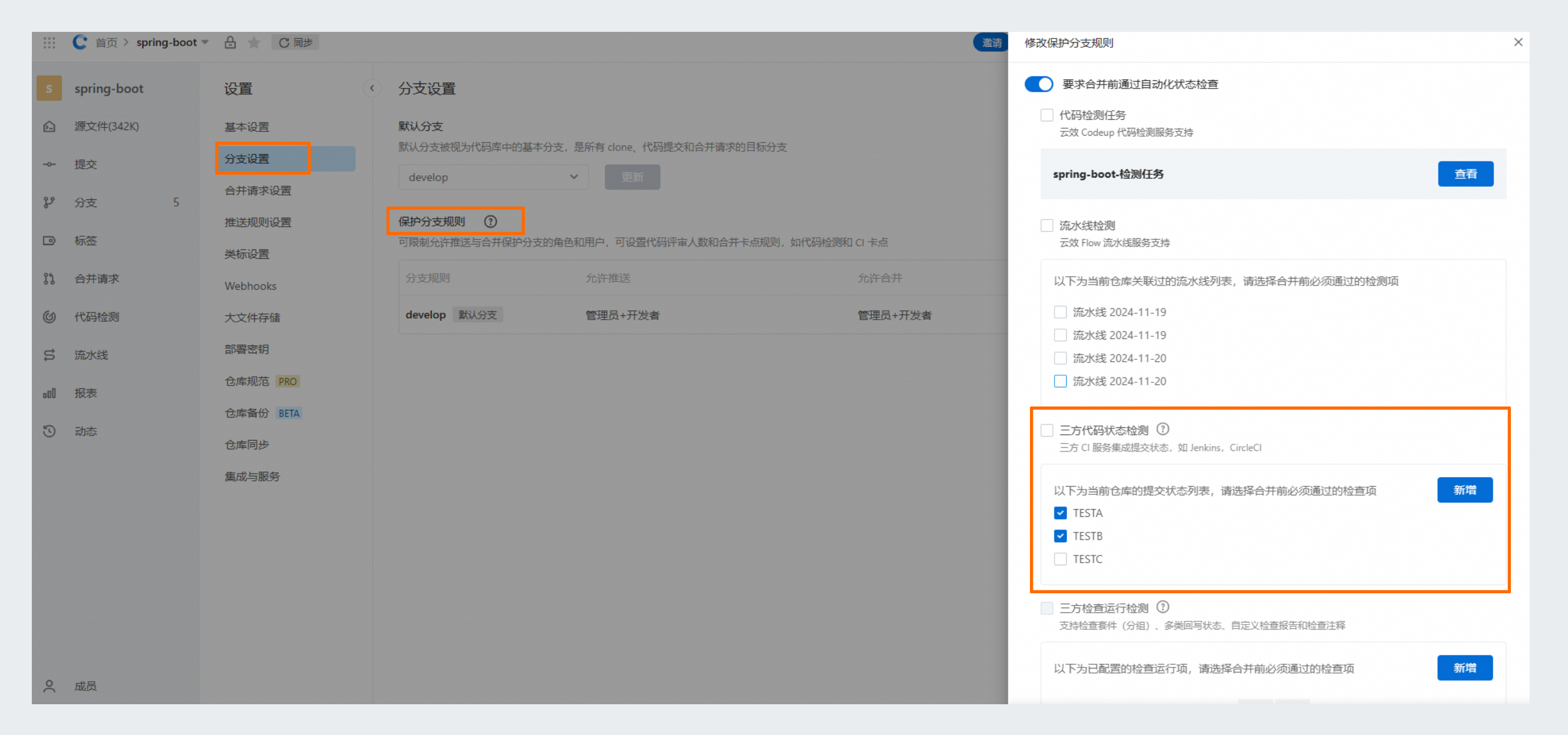Screen dimensions: 1568x735
Task: Click the 合并请求 merge request icon
Action: (49, 279)
